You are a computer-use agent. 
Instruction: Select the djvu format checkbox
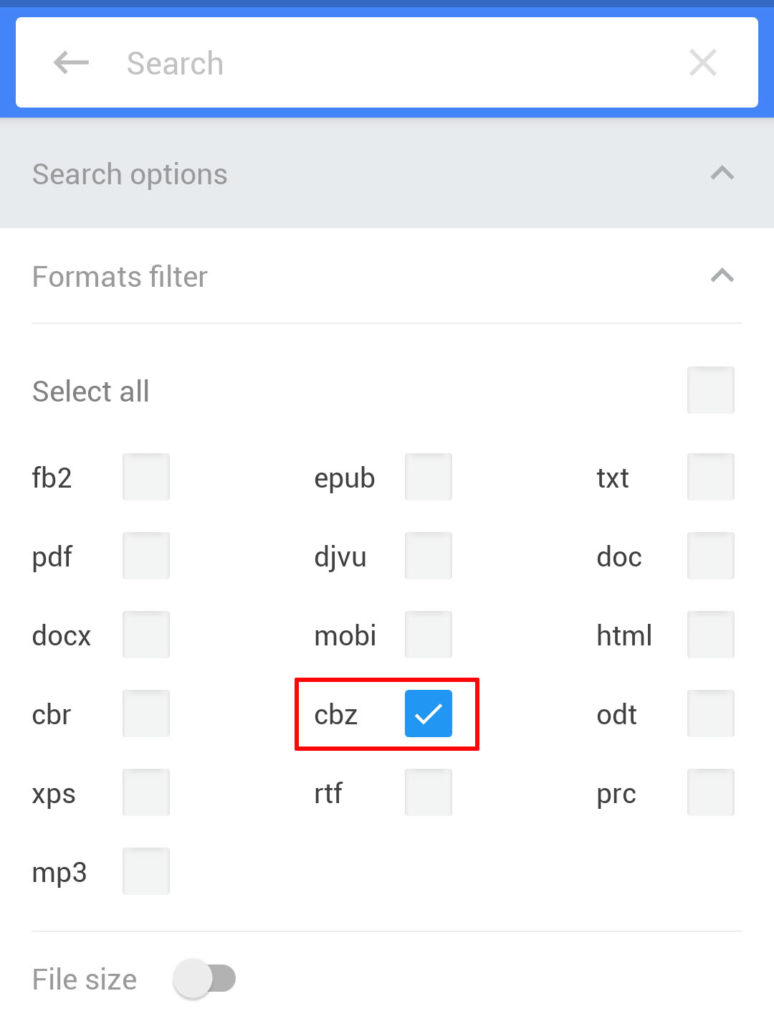pyautogui.click(x=428, y=555)
